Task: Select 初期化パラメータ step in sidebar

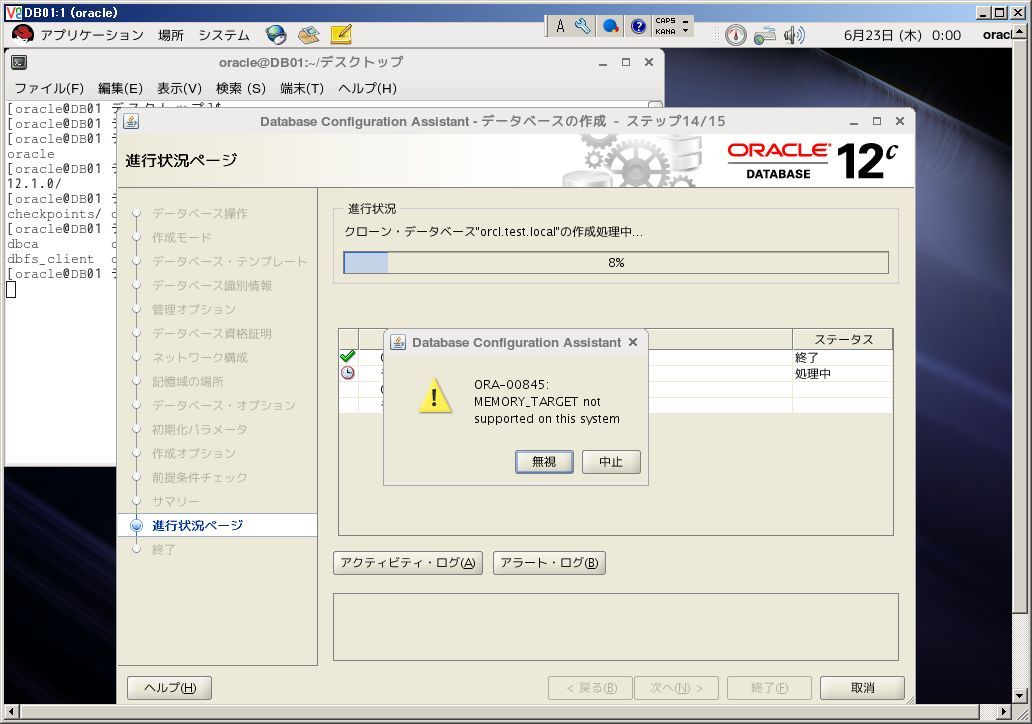Action: point(199,429)
